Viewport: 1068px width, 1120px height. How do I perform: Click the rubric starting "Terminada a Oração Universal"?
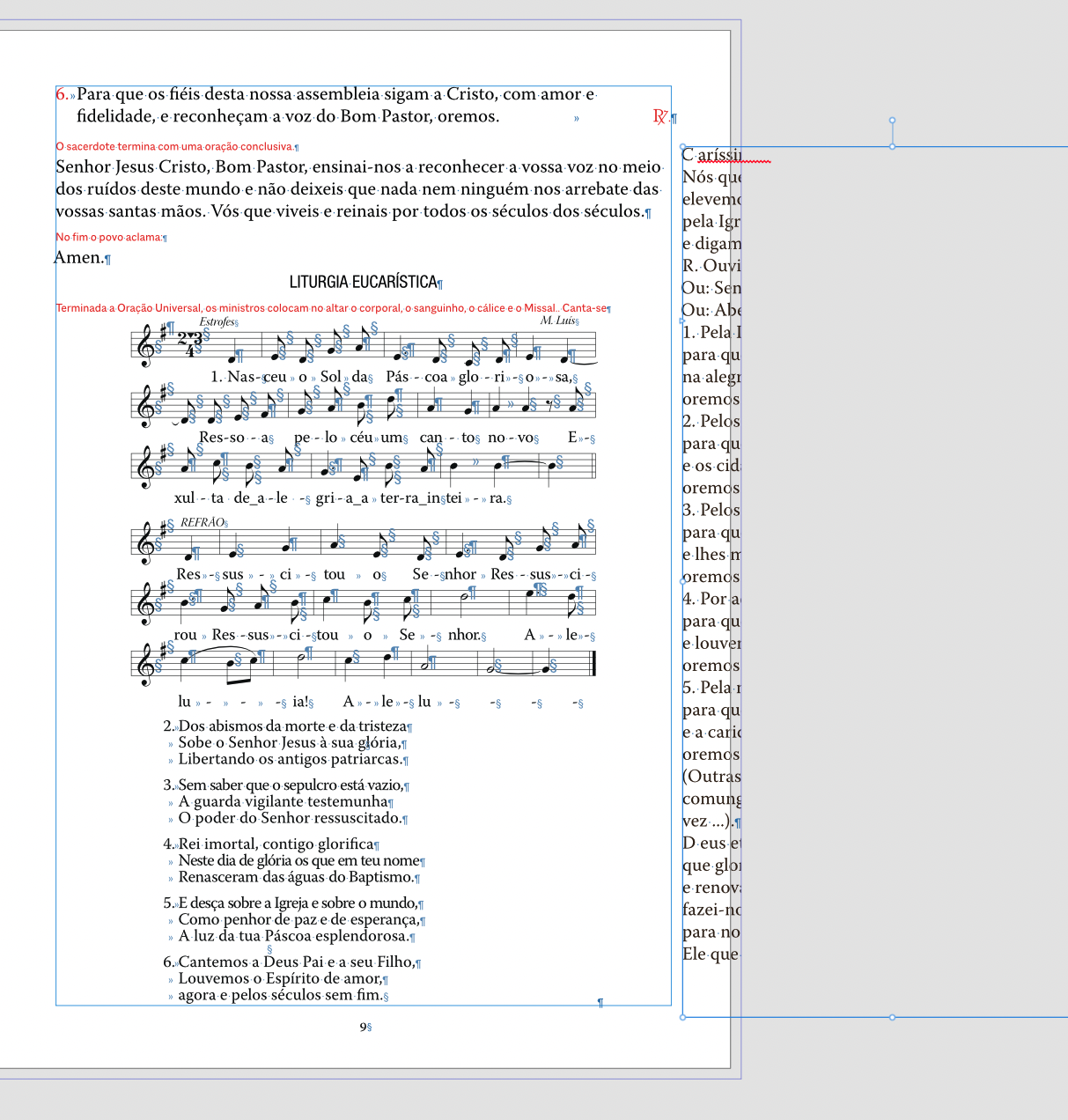(x=331, y=308)
